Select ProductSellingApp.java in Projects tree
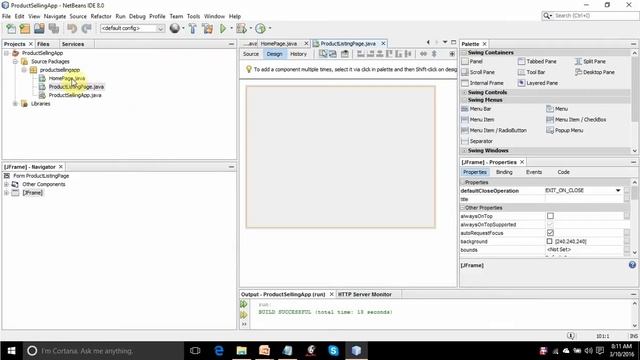640x360 pixels. [75, 95]
